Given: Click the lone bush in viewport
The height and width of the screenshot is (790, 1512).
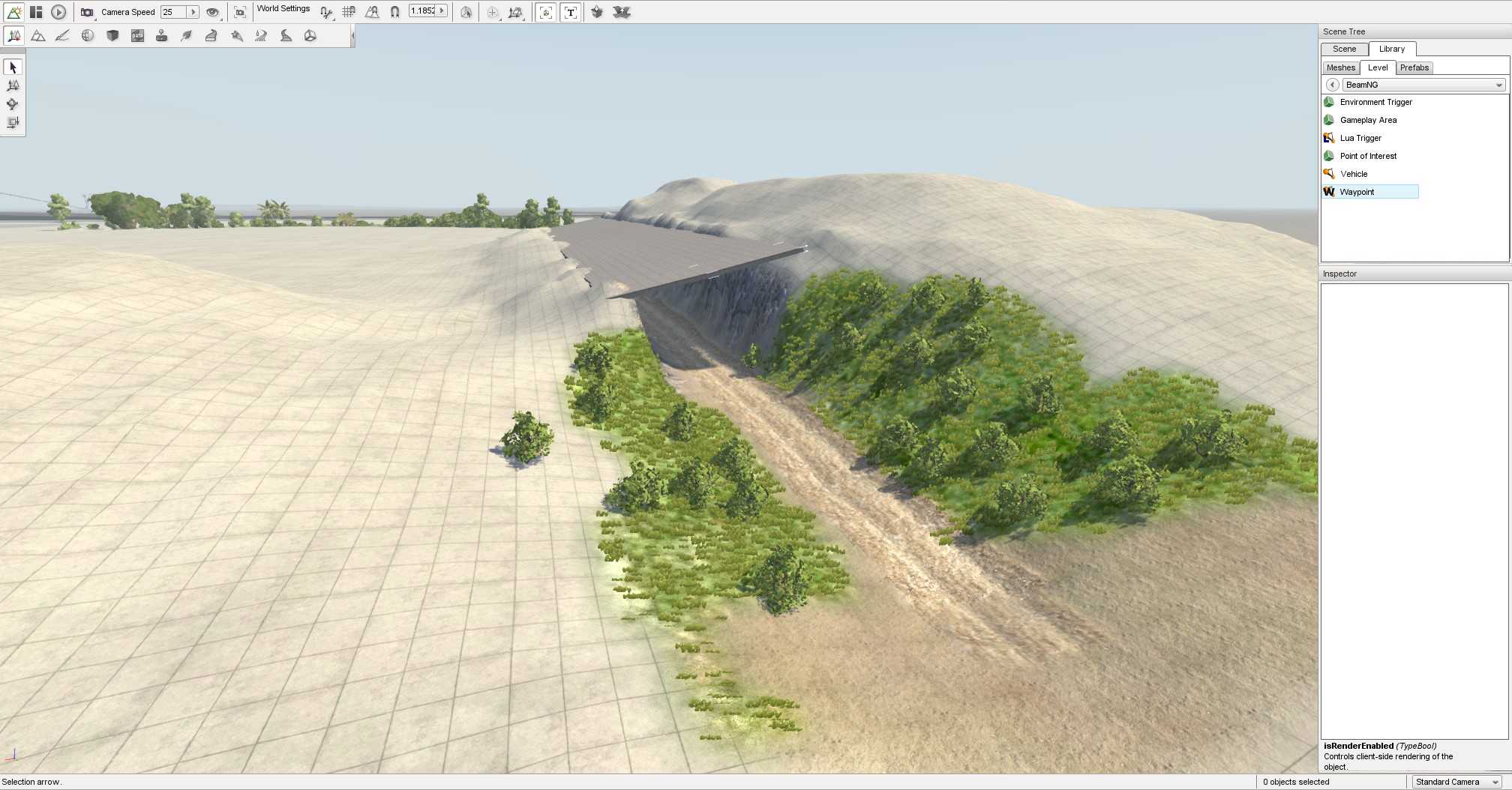Looking at the screenshot, I should (x=526, y=438).
